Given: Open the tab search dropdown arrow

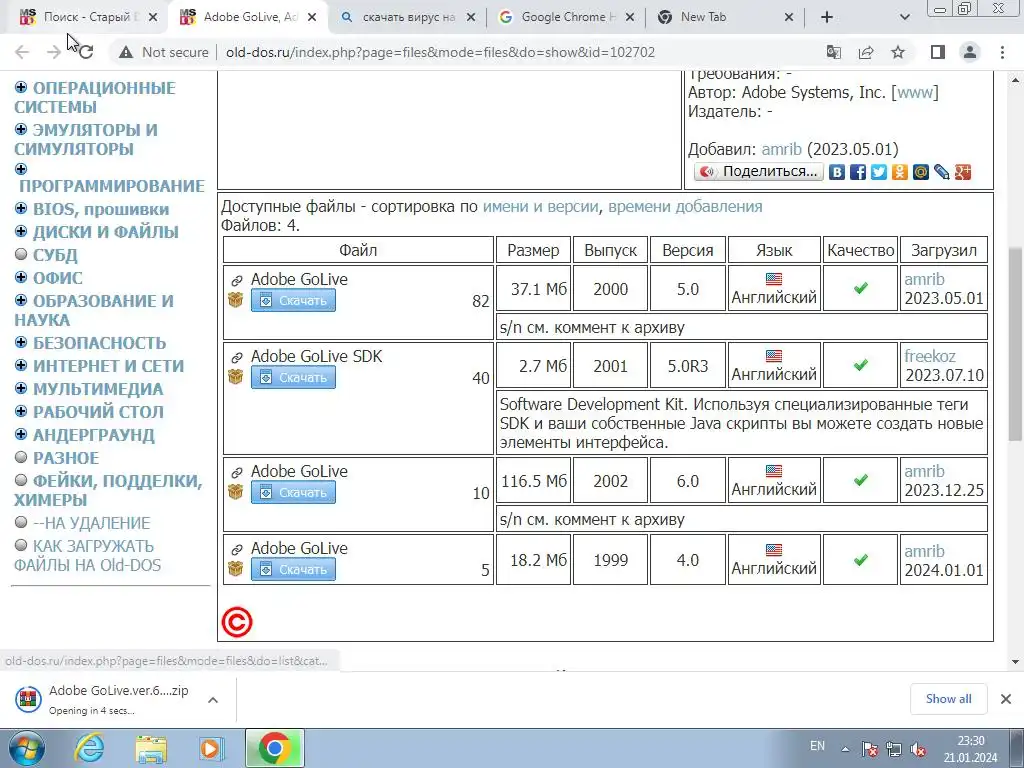Looking at the screenshot, I should click(x=904, y=17).
